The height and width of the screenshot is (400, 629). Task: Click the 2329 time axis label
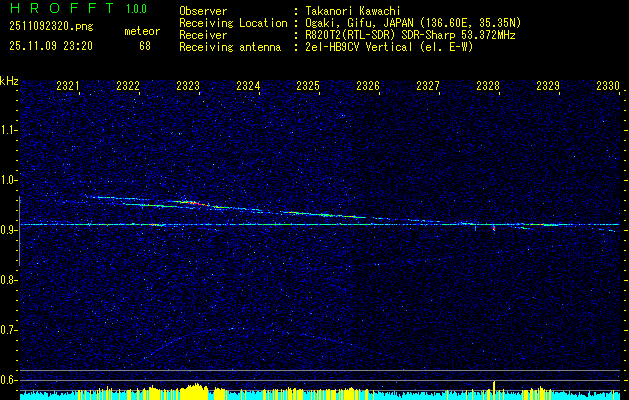(x=548, y=85)
